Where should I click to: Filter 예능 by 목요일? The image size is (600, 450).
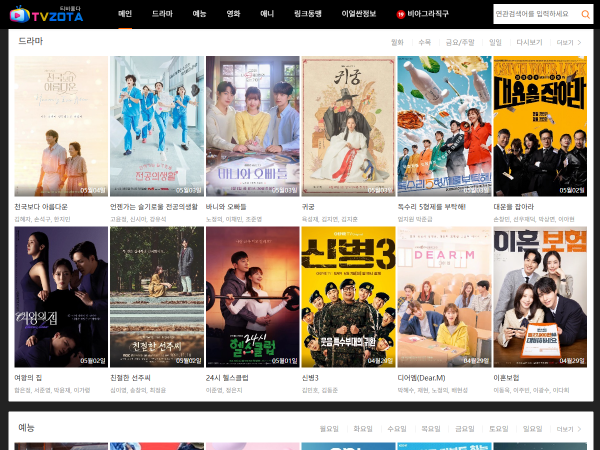431,429
